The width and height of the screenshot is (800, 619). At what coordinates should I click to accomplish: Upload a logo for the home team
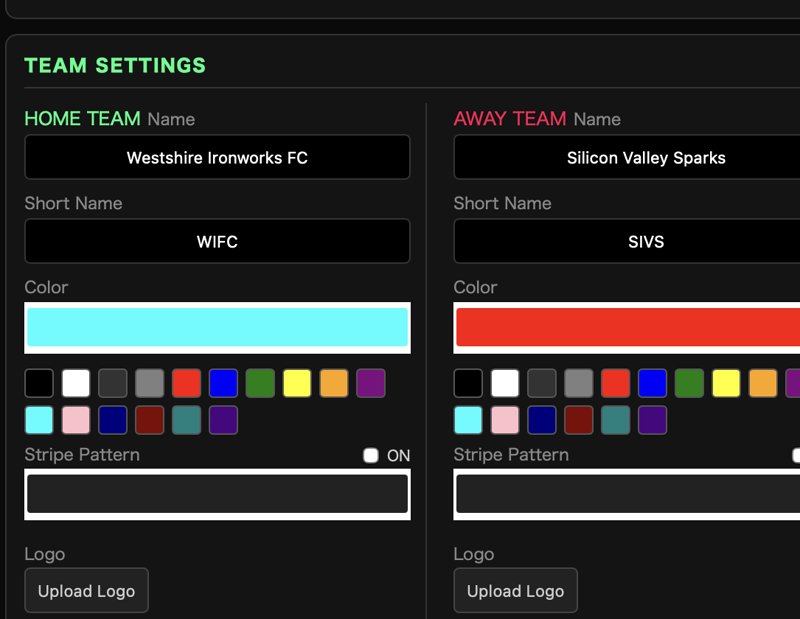pos(87,590)
